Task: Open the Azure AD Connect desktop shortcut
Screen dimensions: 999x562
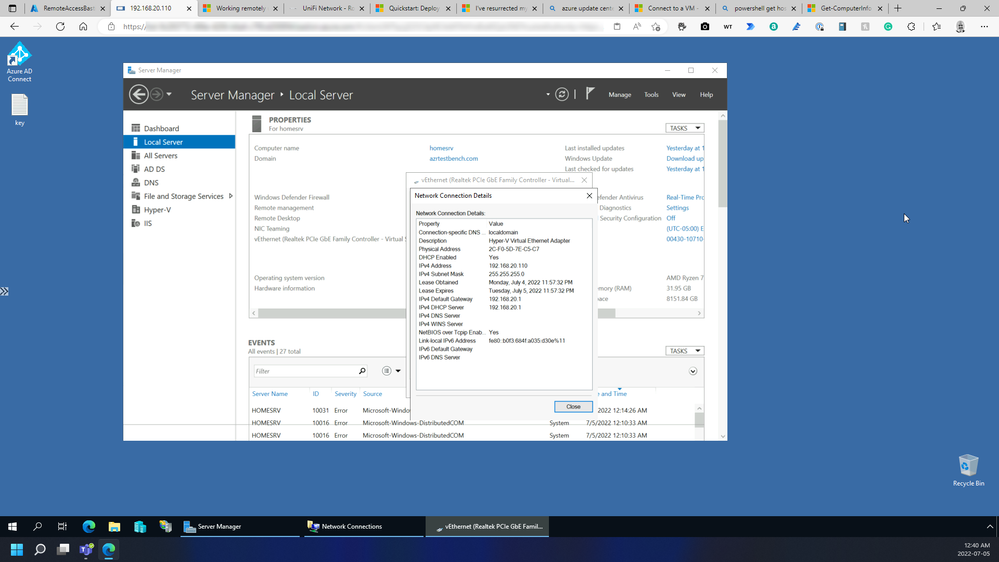Action: (19, 62)
